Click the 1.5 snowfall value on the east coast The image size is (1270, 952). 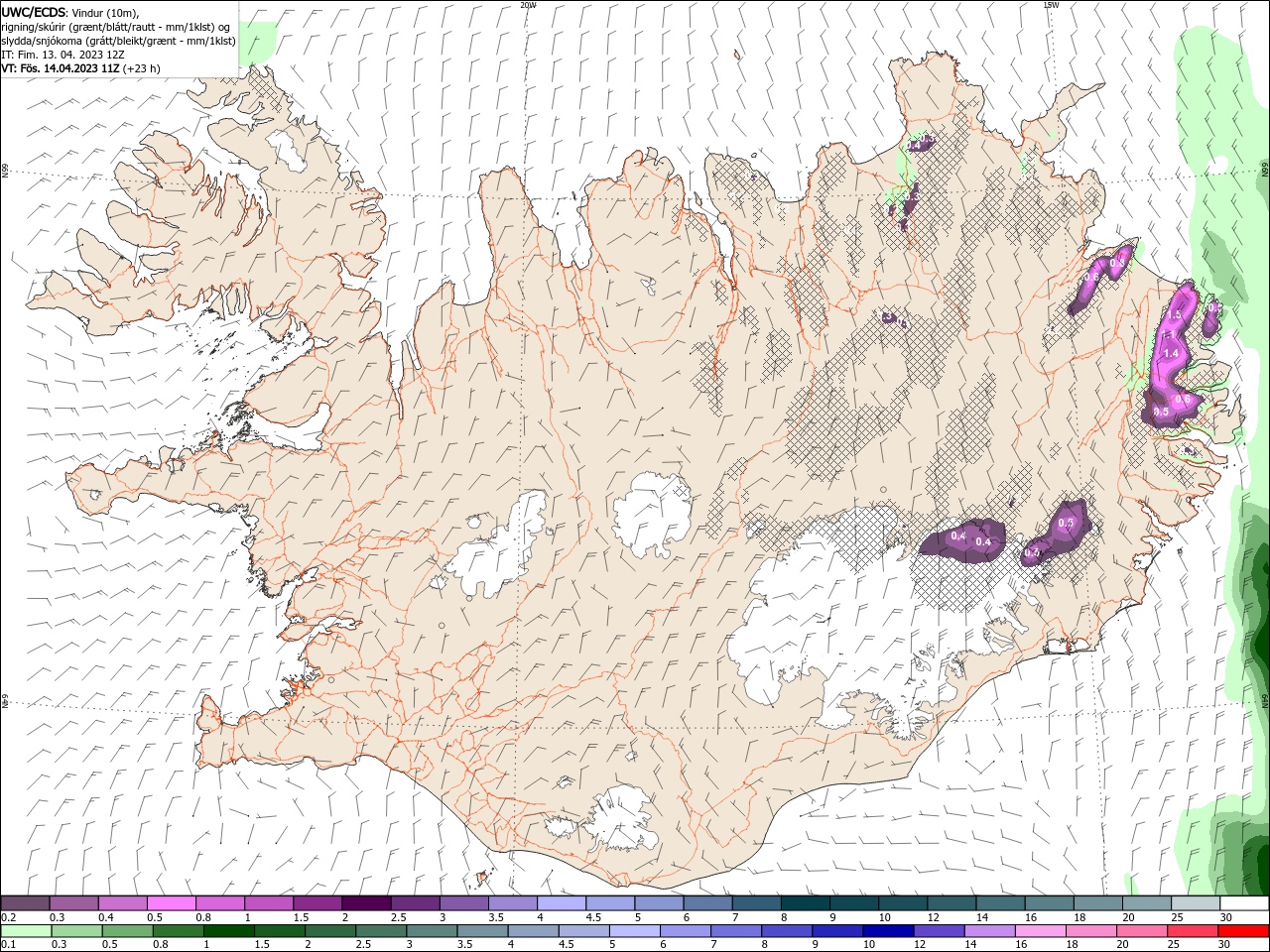click(x=1174, y=314)
